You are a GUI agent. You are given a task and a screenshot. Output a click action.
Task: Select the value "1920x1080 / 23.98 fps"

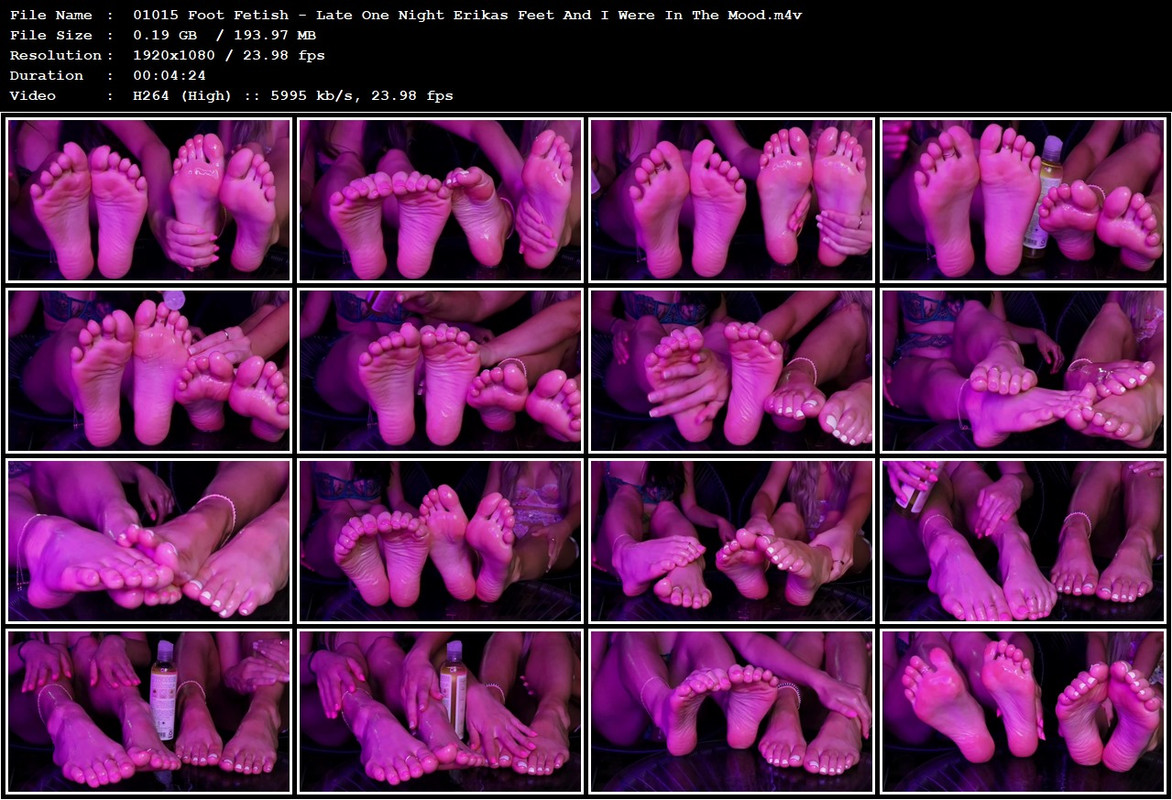[229, 55]
